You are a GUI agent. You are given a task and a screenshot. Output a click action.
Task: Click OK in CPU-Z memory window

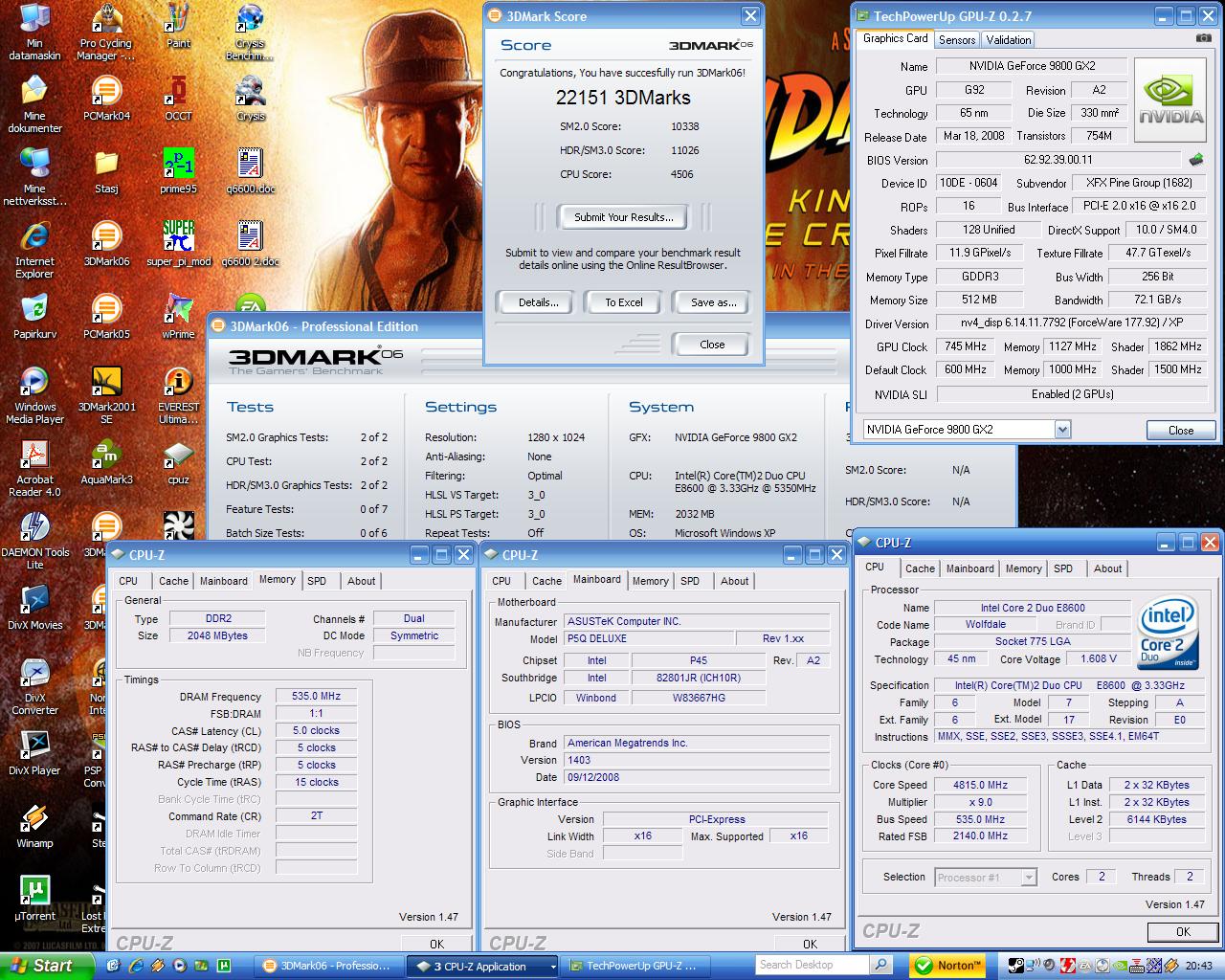coord(436,944)
